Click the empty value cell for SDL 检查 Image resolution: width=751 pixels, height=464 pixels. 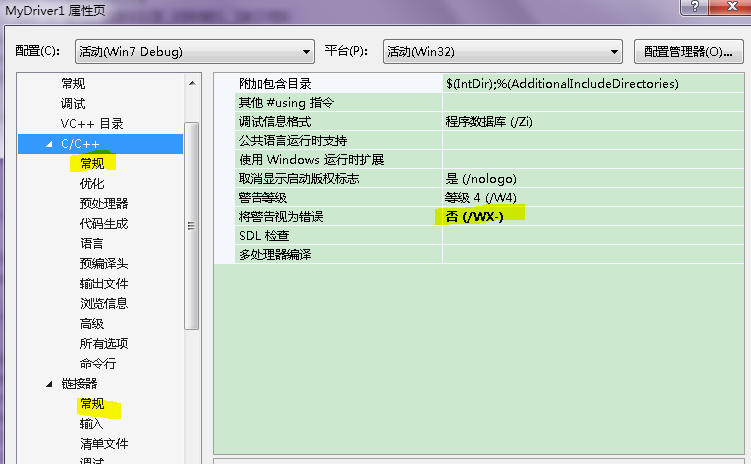pyautogui.click(x=593, y=236)
